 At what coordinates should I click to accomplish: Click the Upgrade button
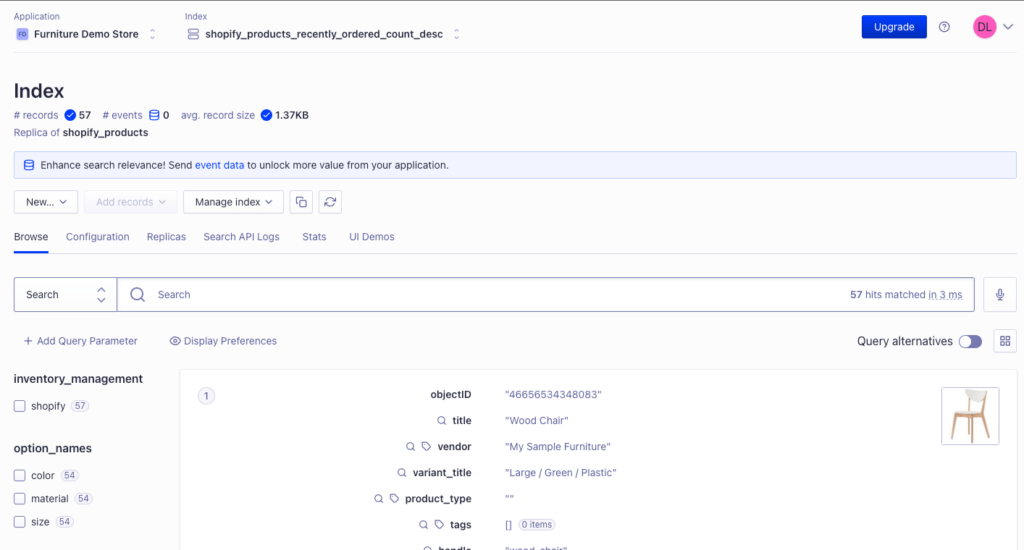894,27
